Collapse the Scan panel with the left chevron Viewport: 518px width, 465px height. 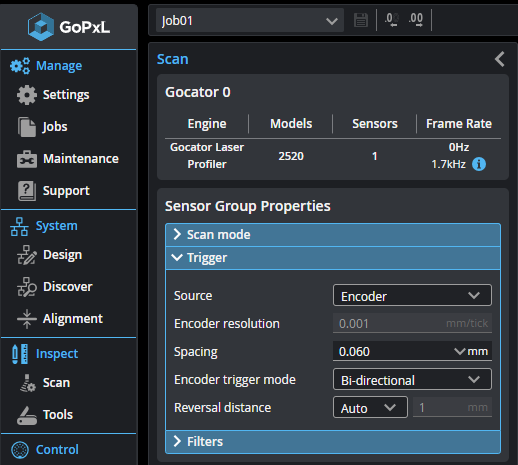tap(499, 59)
